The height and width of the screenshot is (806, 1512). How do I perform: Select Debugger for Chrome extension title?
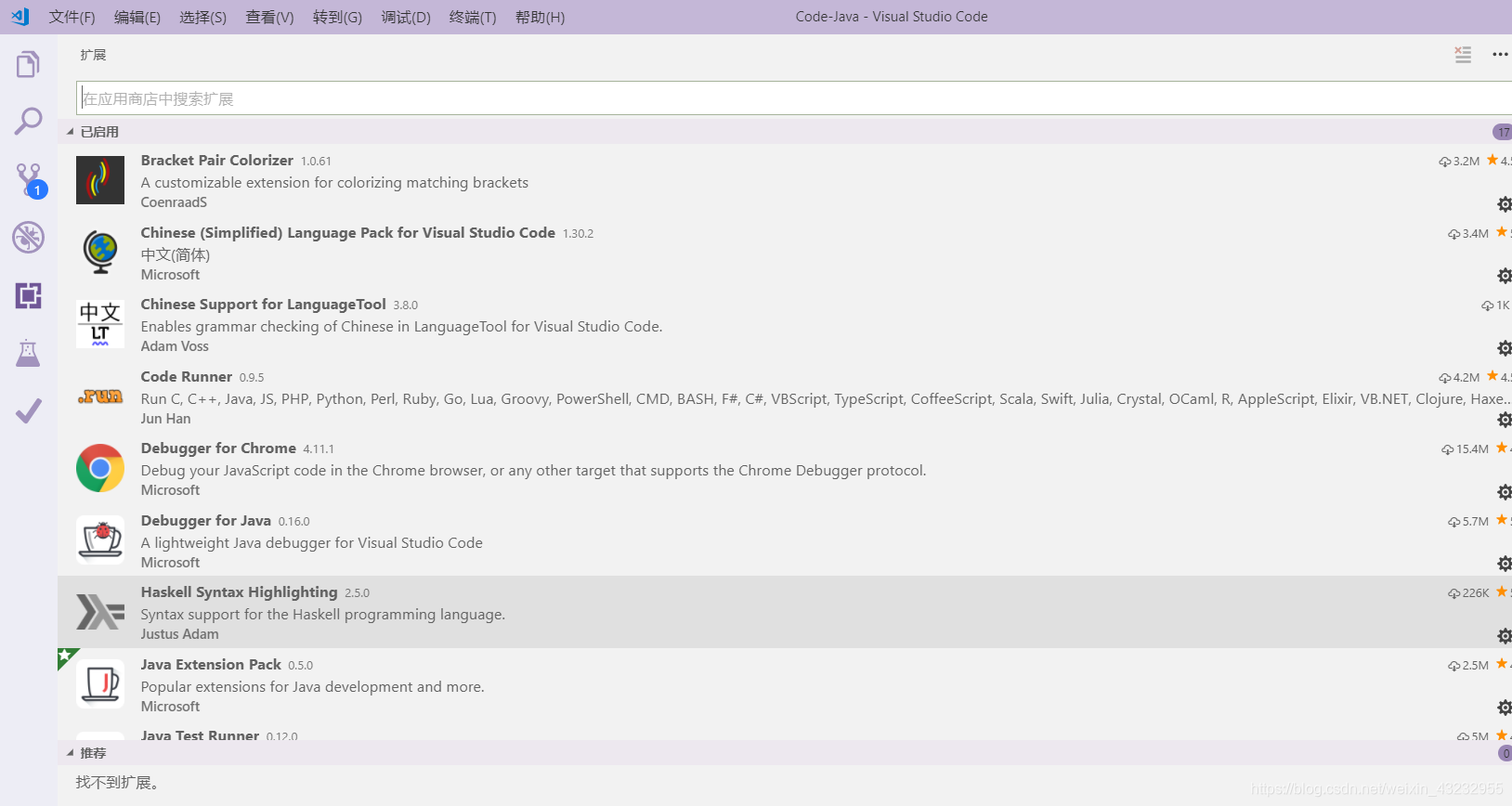[x=218, y=448]
